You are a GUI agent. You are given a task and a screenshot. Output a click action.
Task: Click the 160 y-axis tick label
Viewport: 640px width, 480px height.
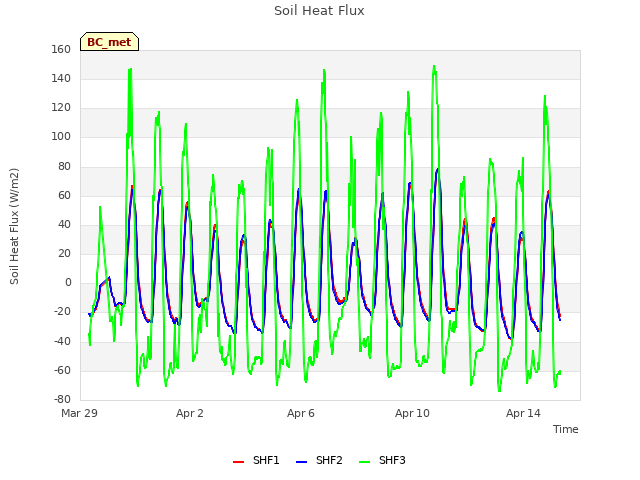[61, 49]
